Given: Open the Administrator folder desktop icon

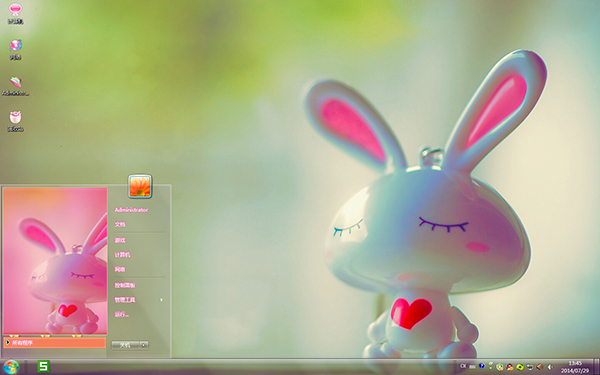Looking at the screenshot, I should (x=15, y=86).
